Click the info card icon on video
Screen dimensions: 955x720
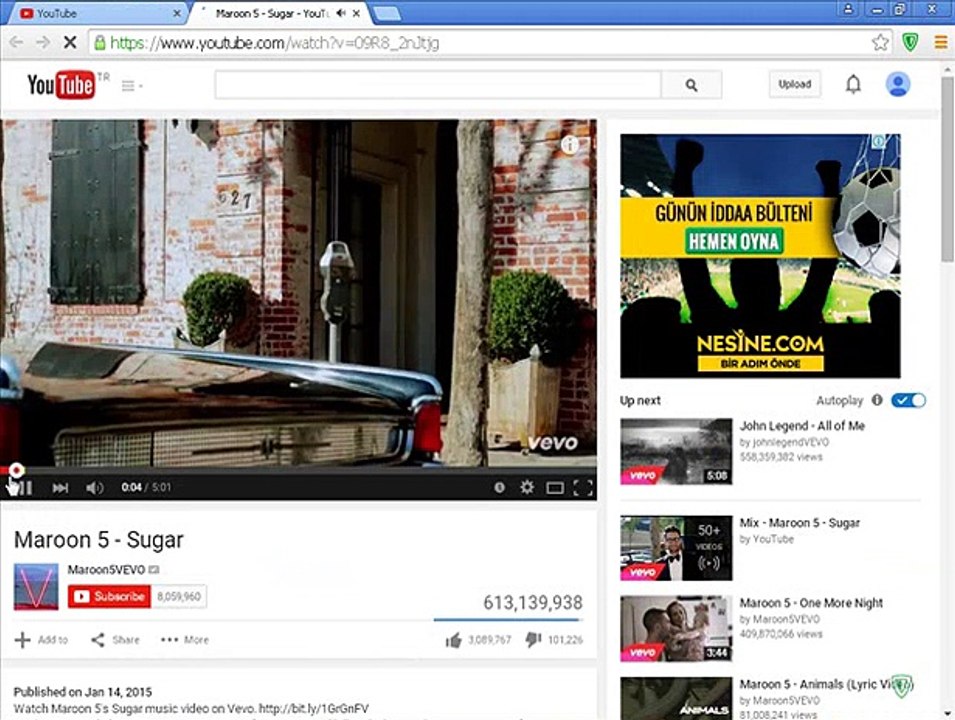tap(569, 145)
